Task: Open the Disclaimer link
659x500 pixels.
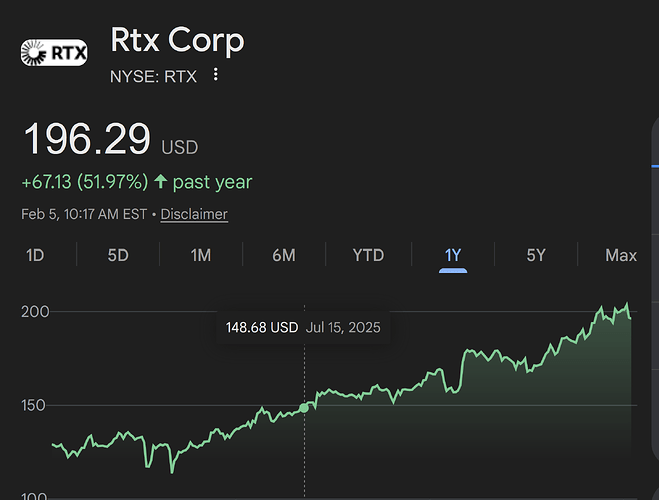Action: pyautogui.click(x=194, y=214)
